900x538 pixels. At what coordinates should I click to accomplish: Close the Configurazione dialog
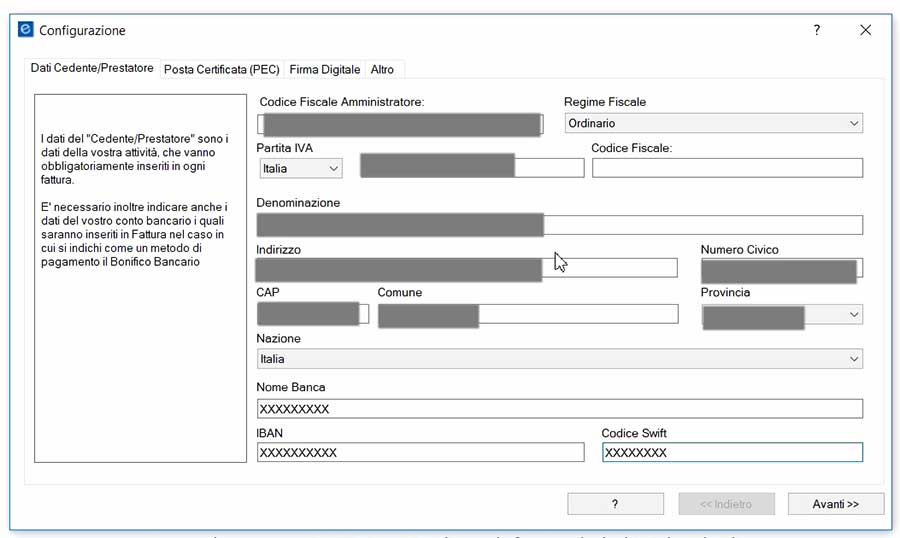point(866,30)
